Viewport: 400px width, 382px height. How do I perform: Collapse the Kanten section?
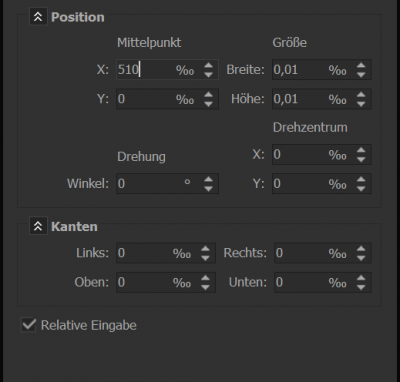click(x=38, y=226)
